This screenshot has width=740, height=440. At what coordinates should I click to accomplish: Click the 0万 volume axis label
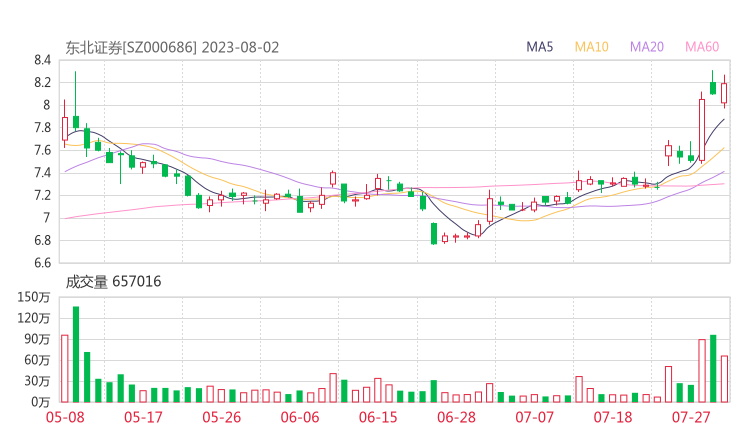pos(41,402)
